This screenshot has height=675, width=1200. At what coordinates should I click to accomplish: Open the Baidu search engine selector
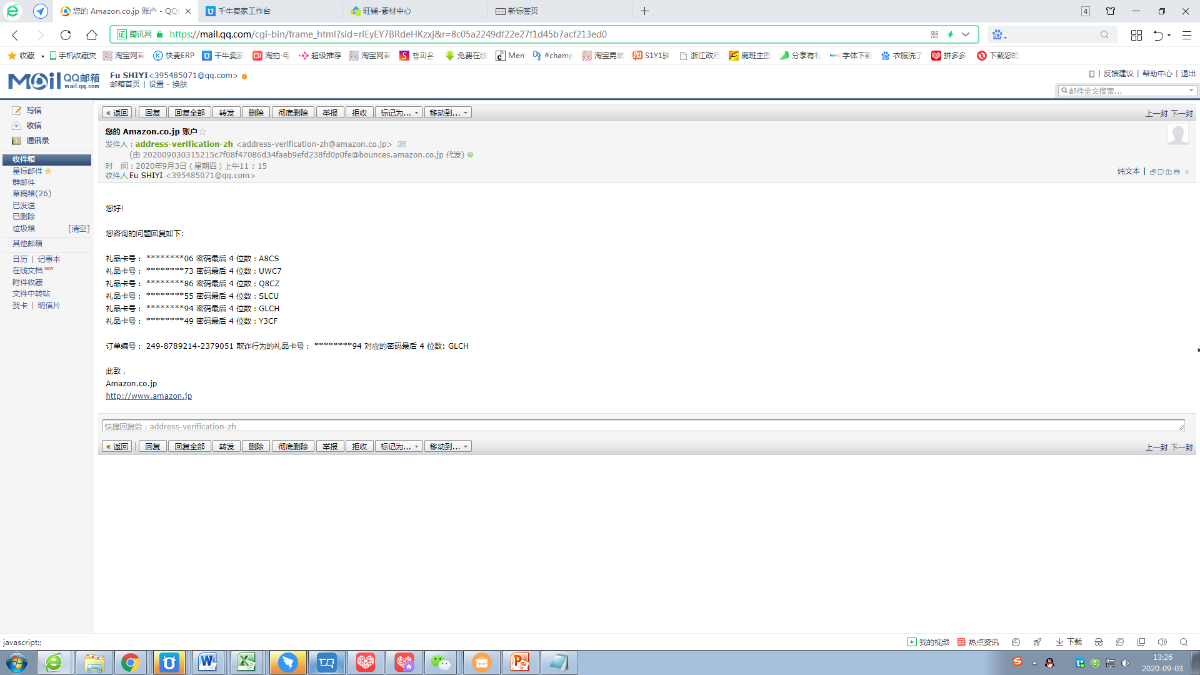click(x=998, y=34)
